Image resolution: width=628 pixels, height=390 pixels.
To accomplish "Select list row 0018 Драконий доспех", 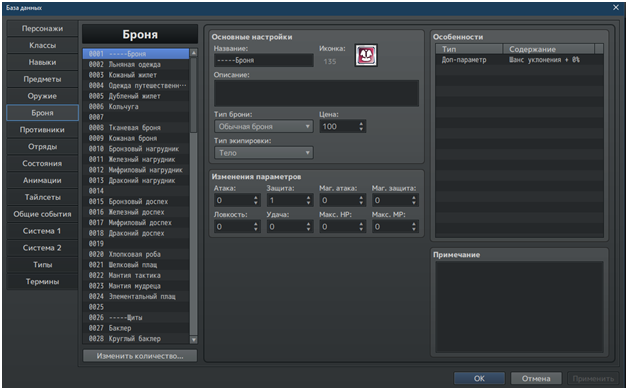I will click(x=136, y=233).
